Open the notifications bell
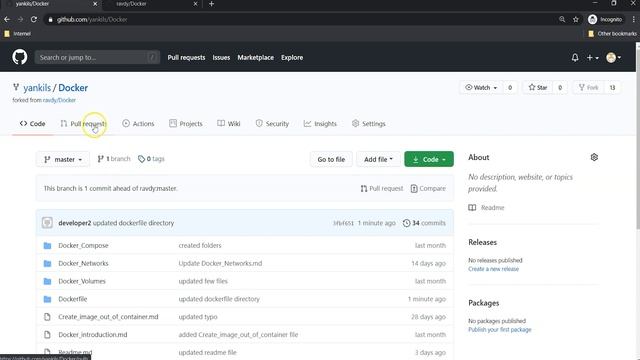The height and width of the screenshot is (360, 640). (x=575, y=58)
